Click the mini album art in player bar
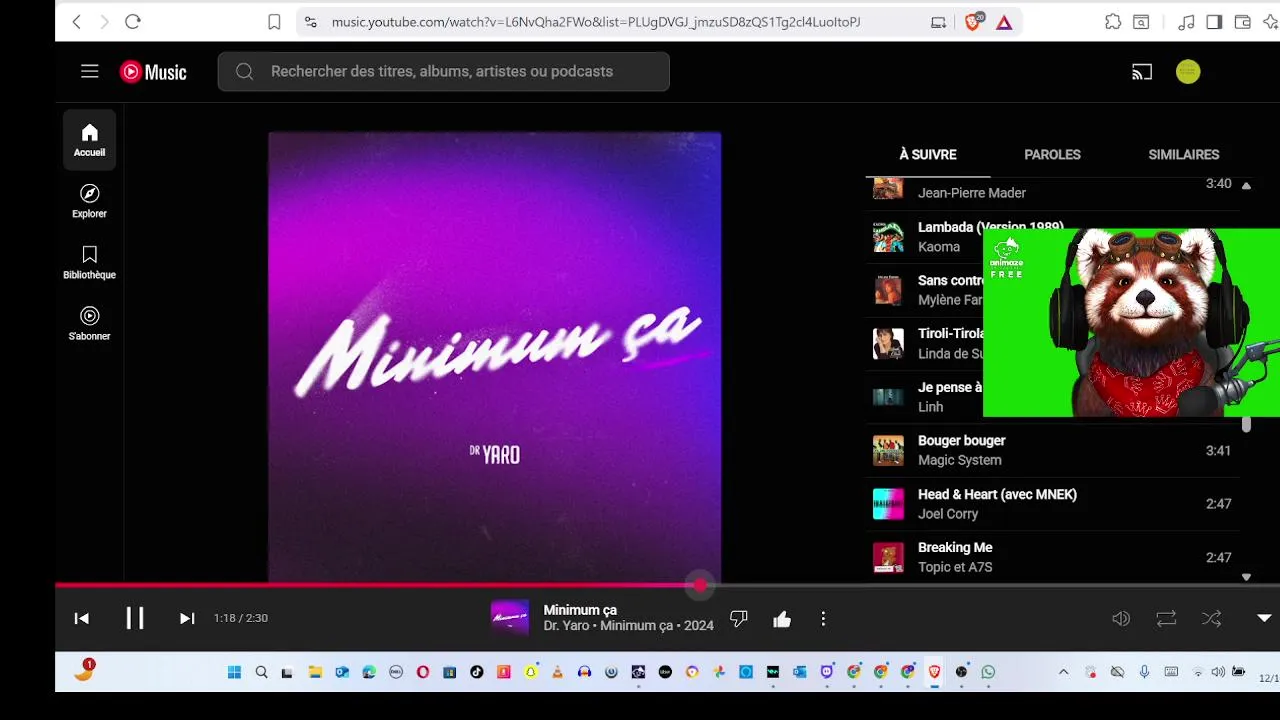Image resolution: width=1280 pixels, height=720 pixels. [x=510, y=618]
